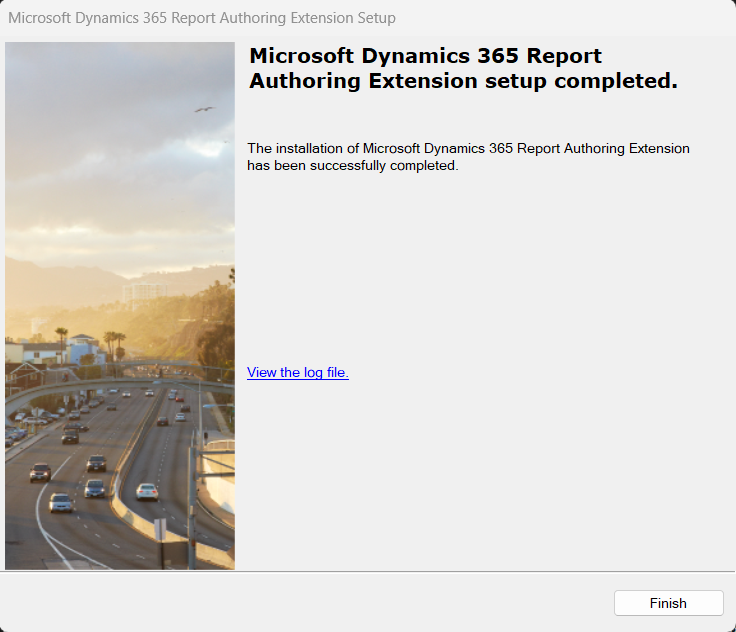Click the highway sunset banner image

120,306
